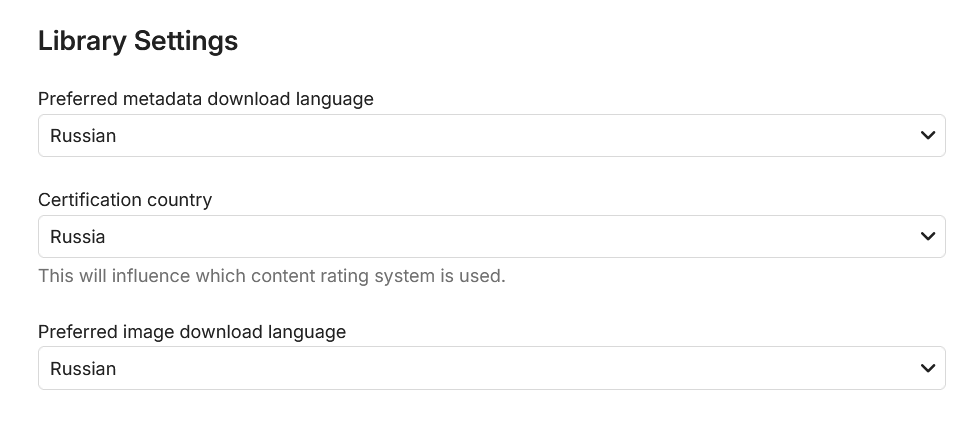Click the 'Library Settings' heading
This screenshot has height=424, width=976.
138,41
